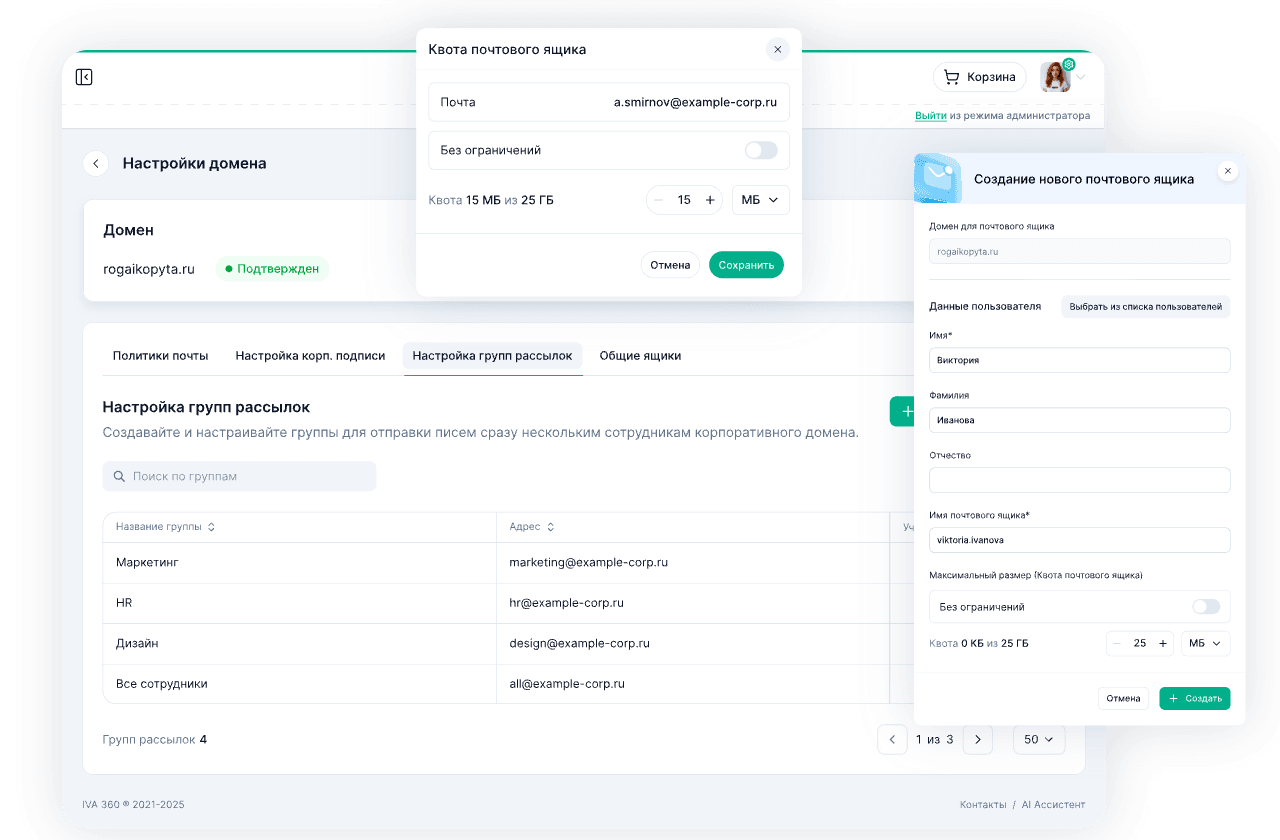The width and height of the screenshot is (1280, 840).
Task: Go to previous page of groups
Action: (892, 740)
